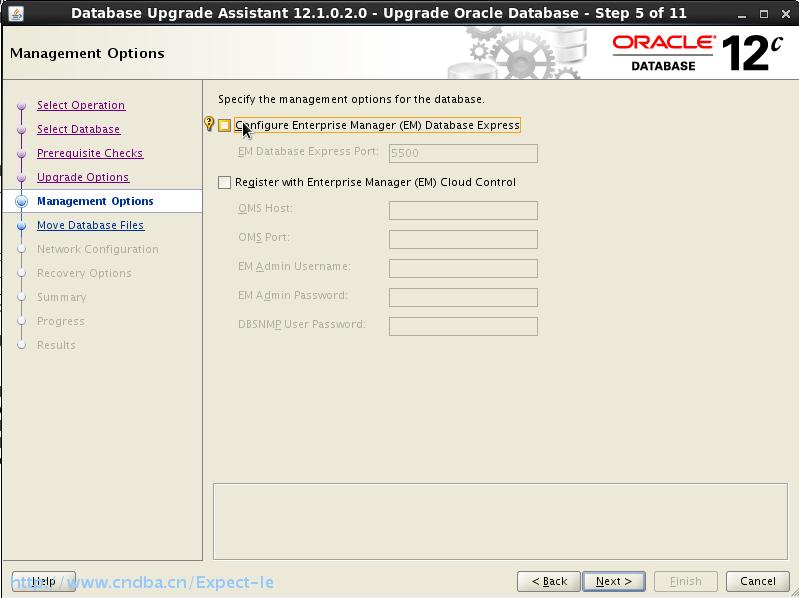799x598 pixels.
Task: Click the Recovery Options step label
Action: pyautogui.click(x=85, y=273)
